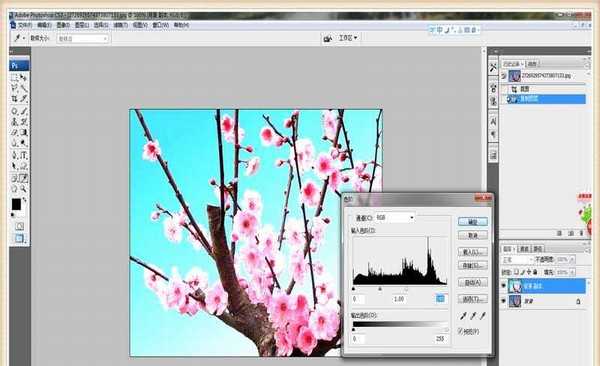Click the white point eyedropper in Levels
Viewport: 600px width, 366px height.
click(x=483, y=316)
